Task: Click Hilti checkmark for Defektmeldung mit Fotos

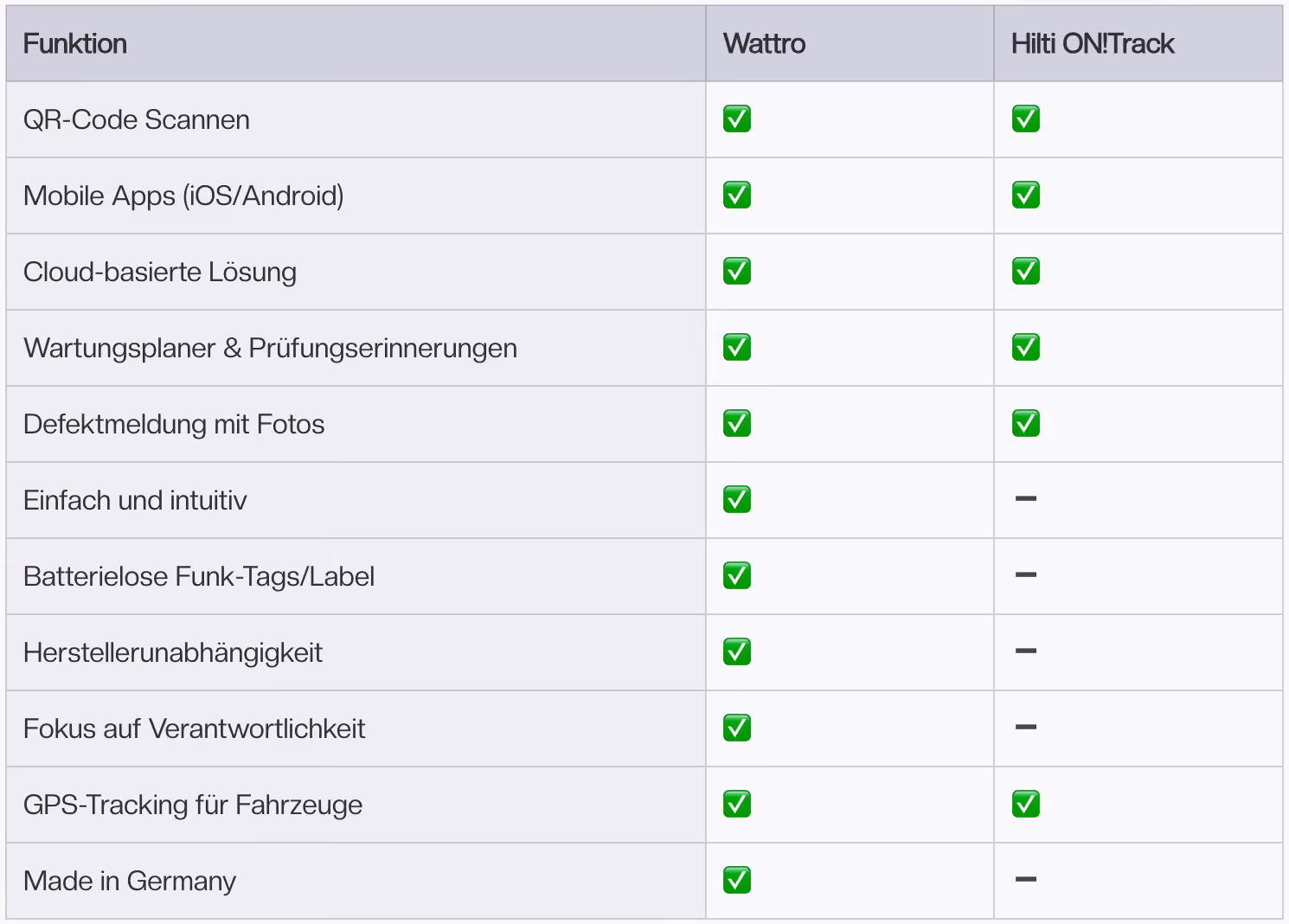Action: pos(1026,424)
